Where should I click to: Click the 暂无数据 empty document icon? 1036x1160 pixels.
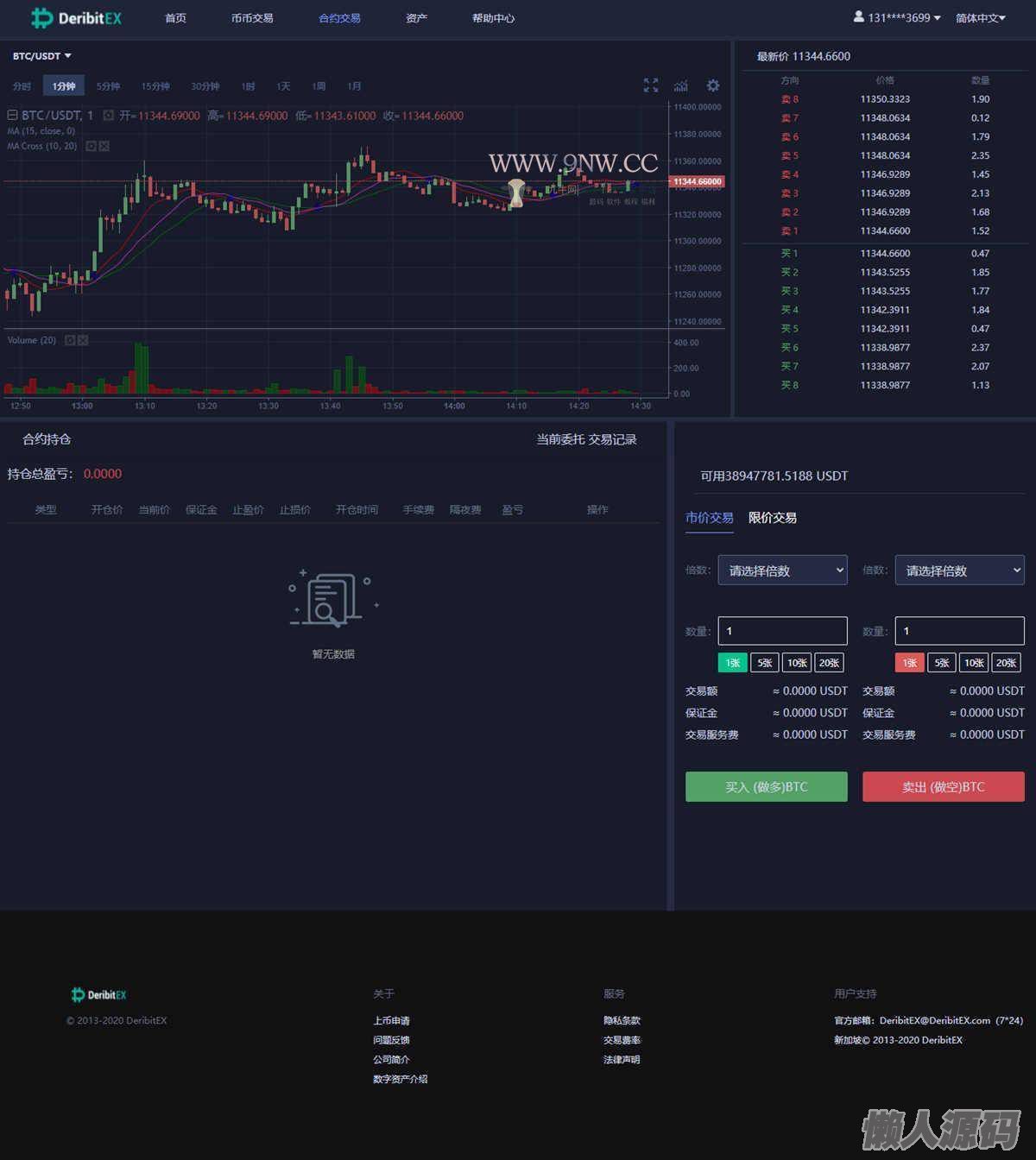[332, 597]
